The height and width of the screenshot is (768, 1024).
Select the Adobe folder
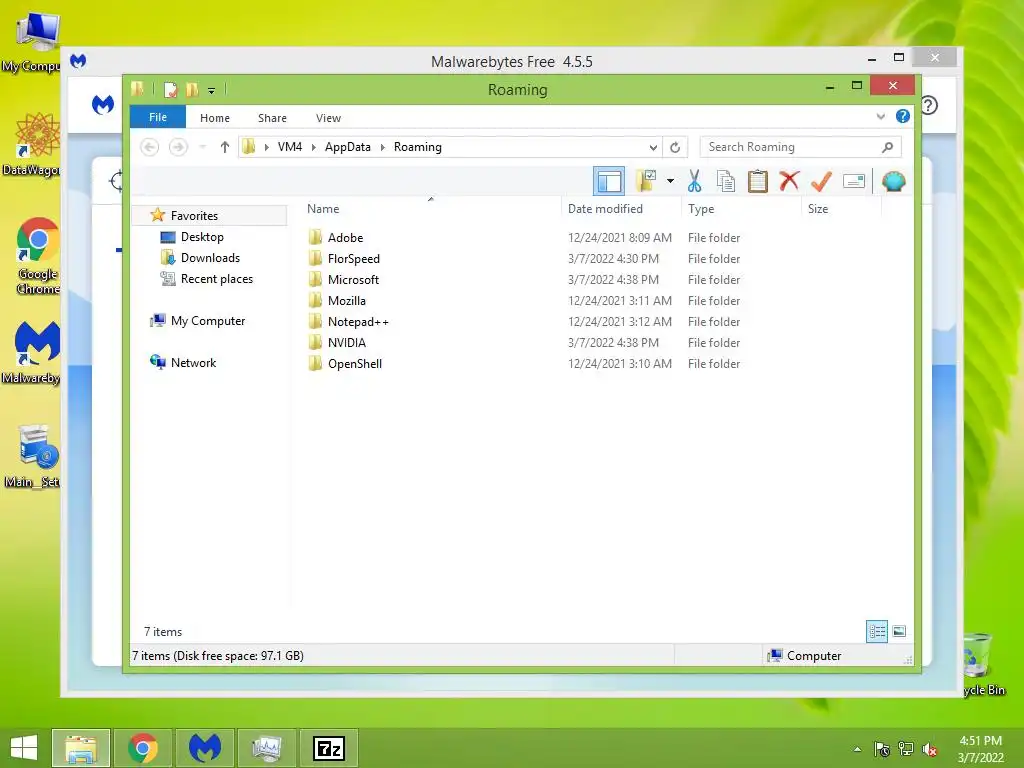tap(345, 238)
